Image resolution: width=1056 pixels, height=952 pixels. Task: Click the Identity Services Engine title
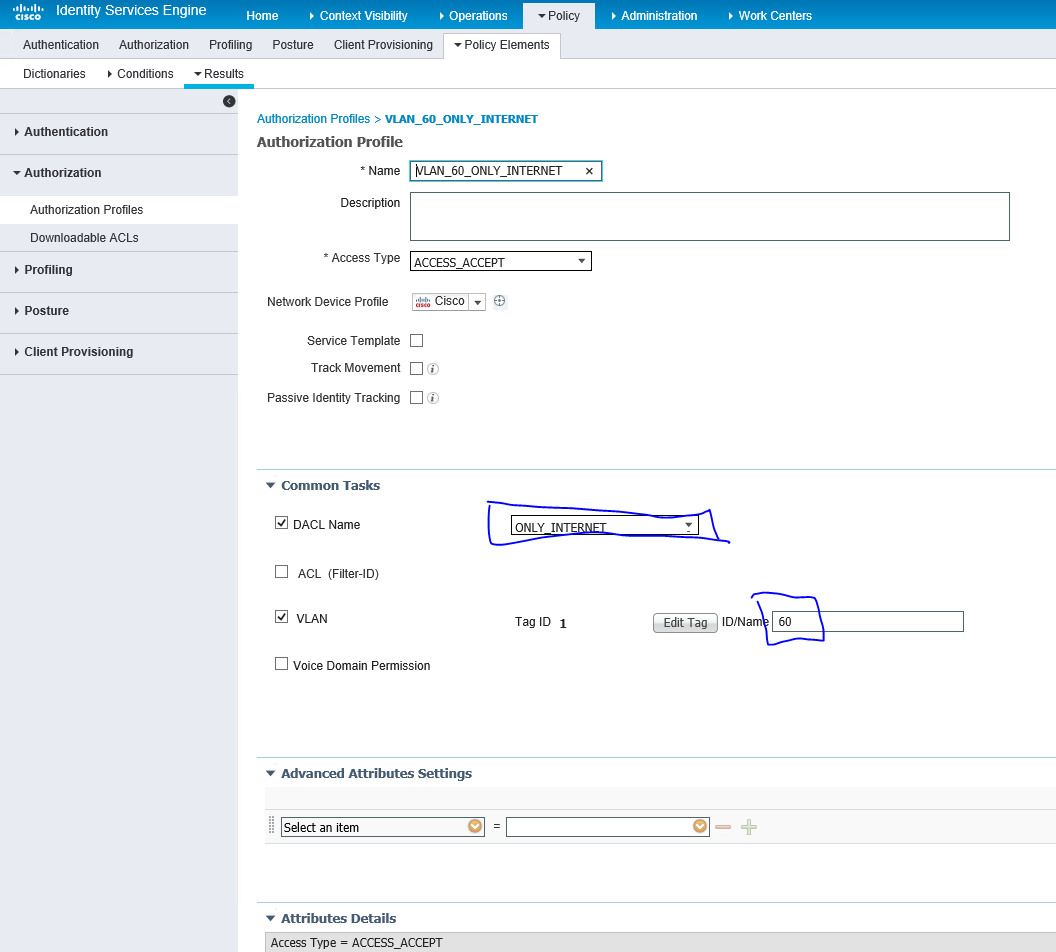131,11
